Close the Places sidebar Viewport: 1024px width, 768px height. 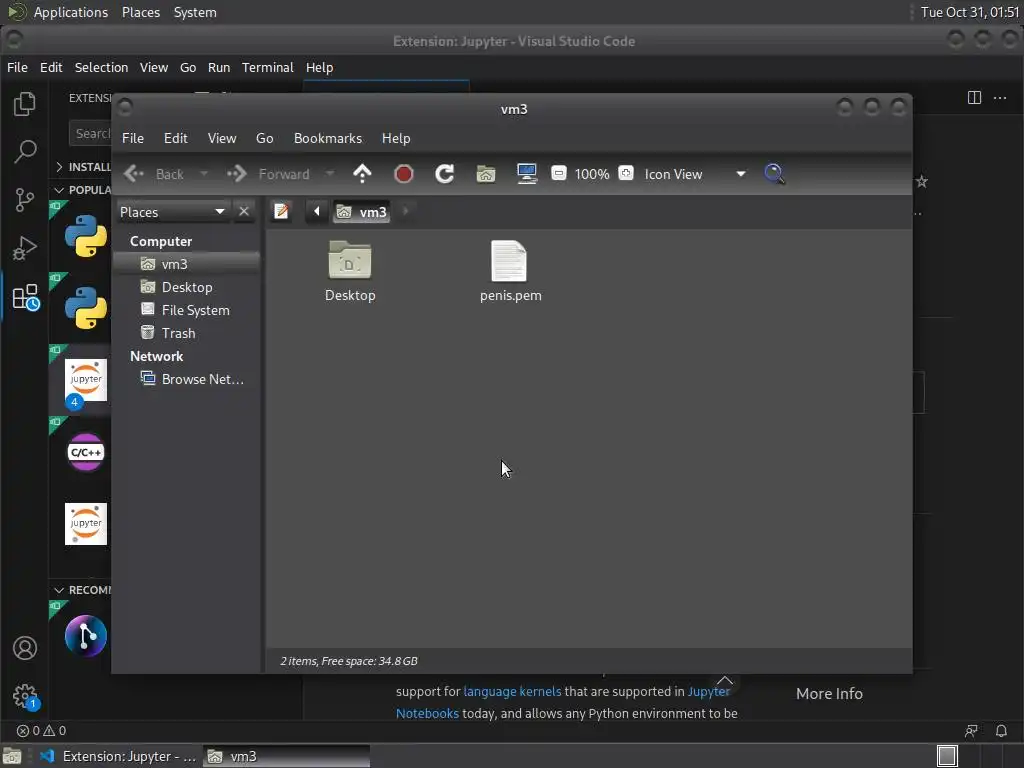coord(244,212)
